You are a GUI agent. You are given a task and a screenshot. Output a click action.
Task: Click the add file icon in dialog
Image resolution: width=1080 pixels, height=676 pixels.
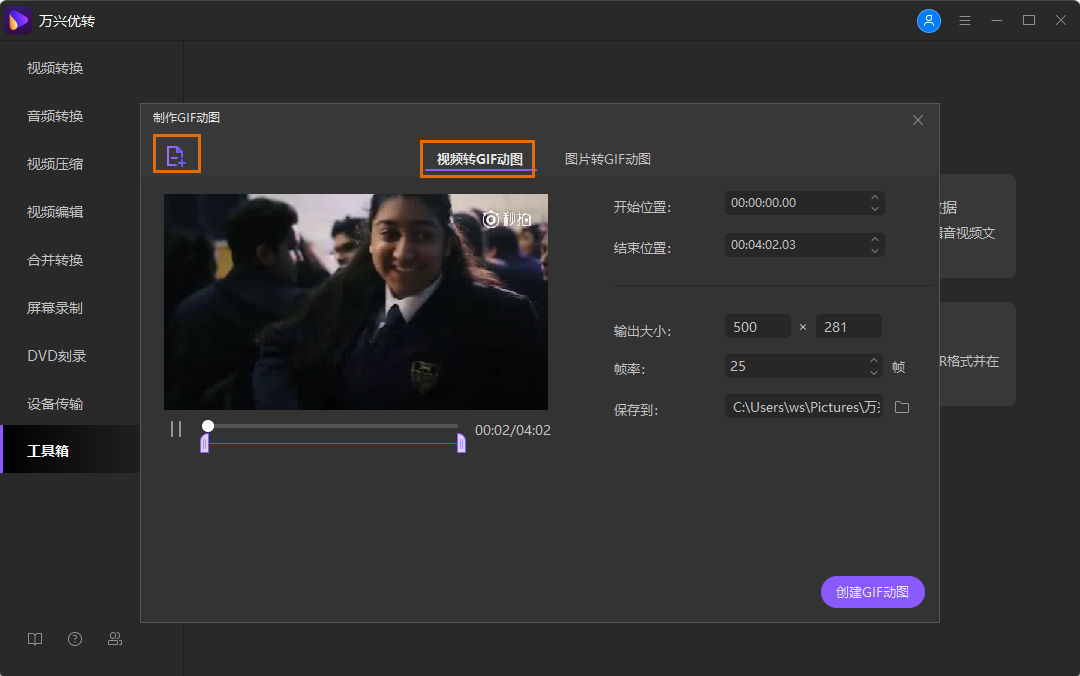176,155
